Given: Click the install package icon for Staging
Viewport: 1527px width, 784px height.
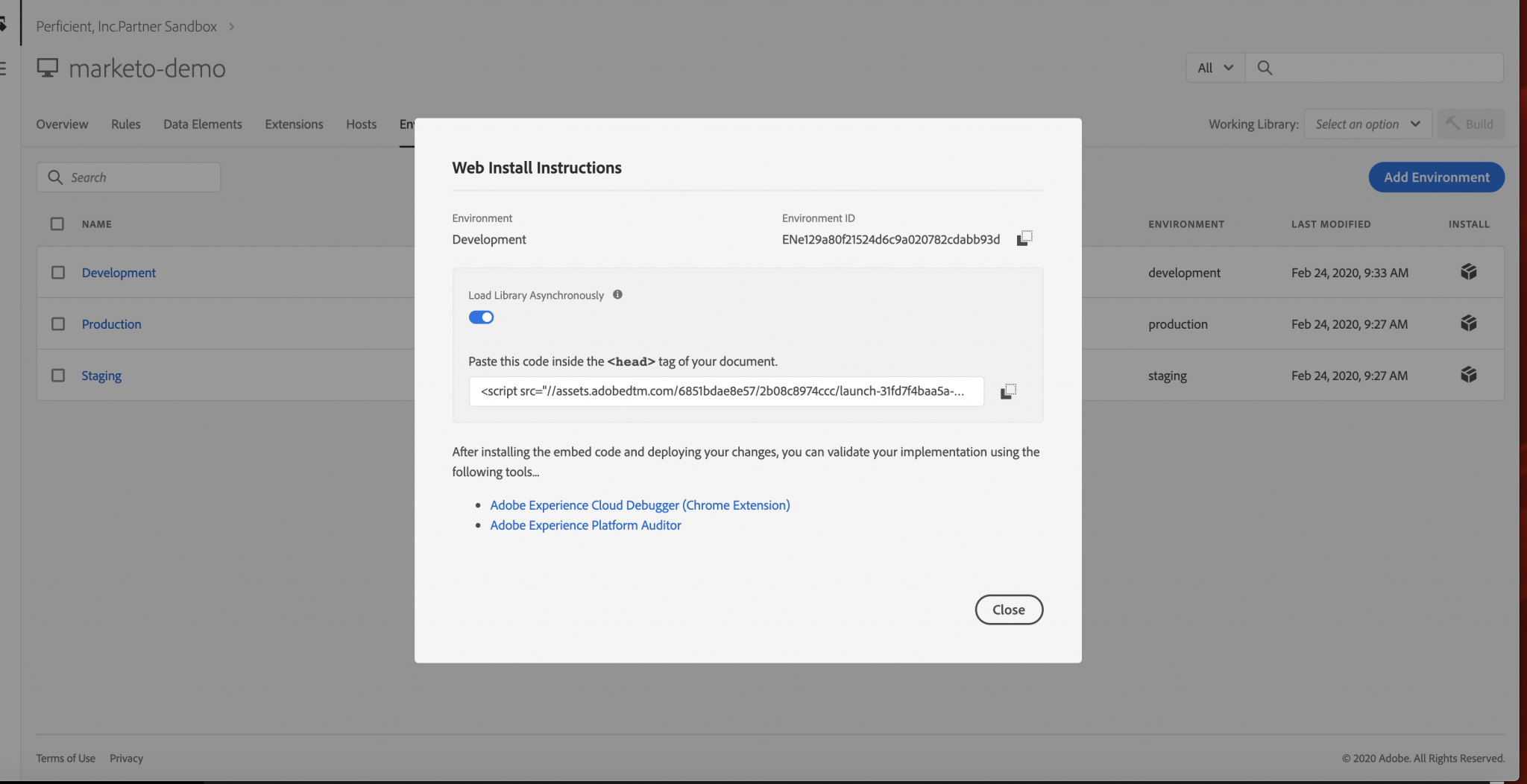Looking at the screenshot, I should pos(1468,375).
